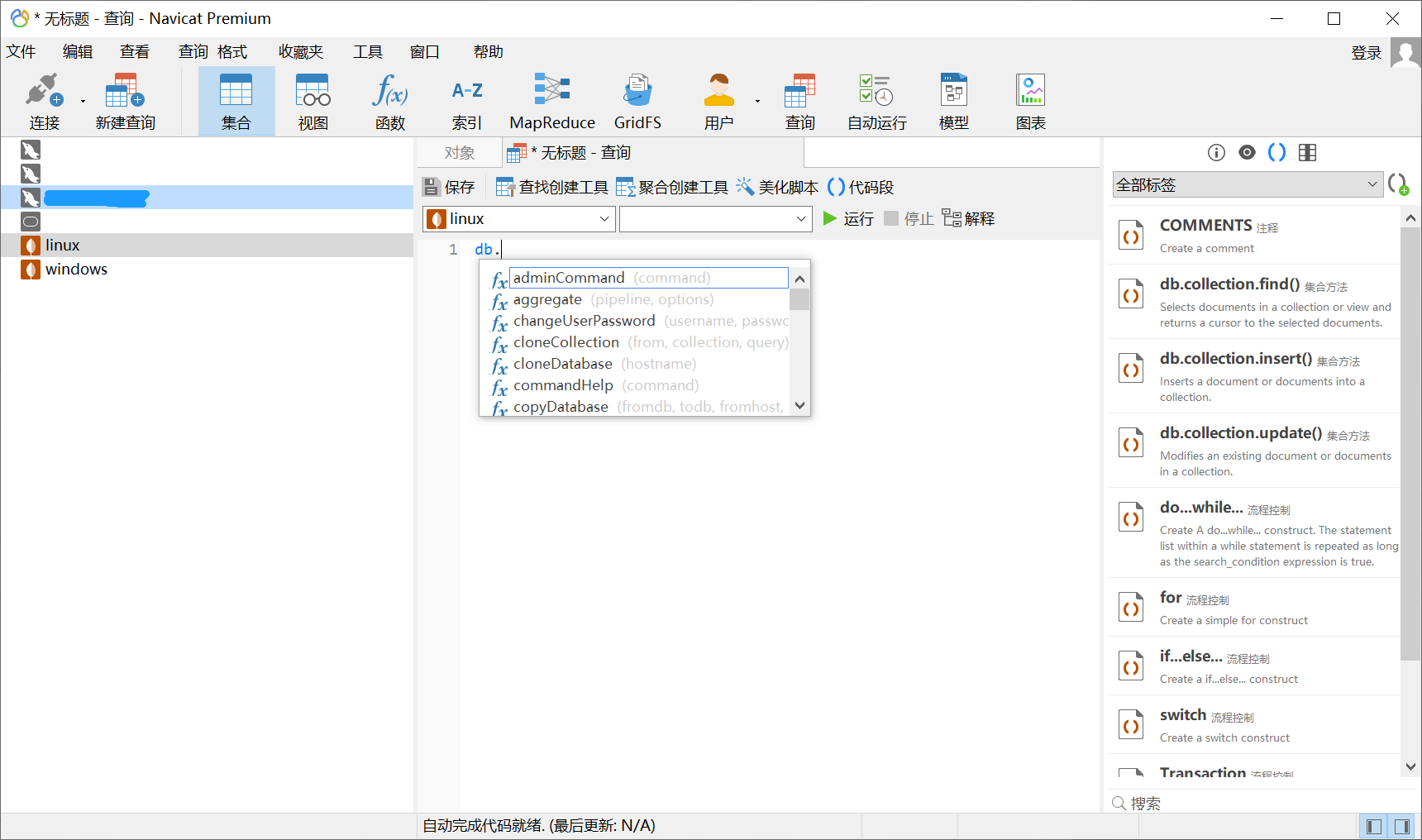The height and width of the screenshot is (840, 1422).
Task: Open the 查看 menu
Action: (x=135, y=52)
